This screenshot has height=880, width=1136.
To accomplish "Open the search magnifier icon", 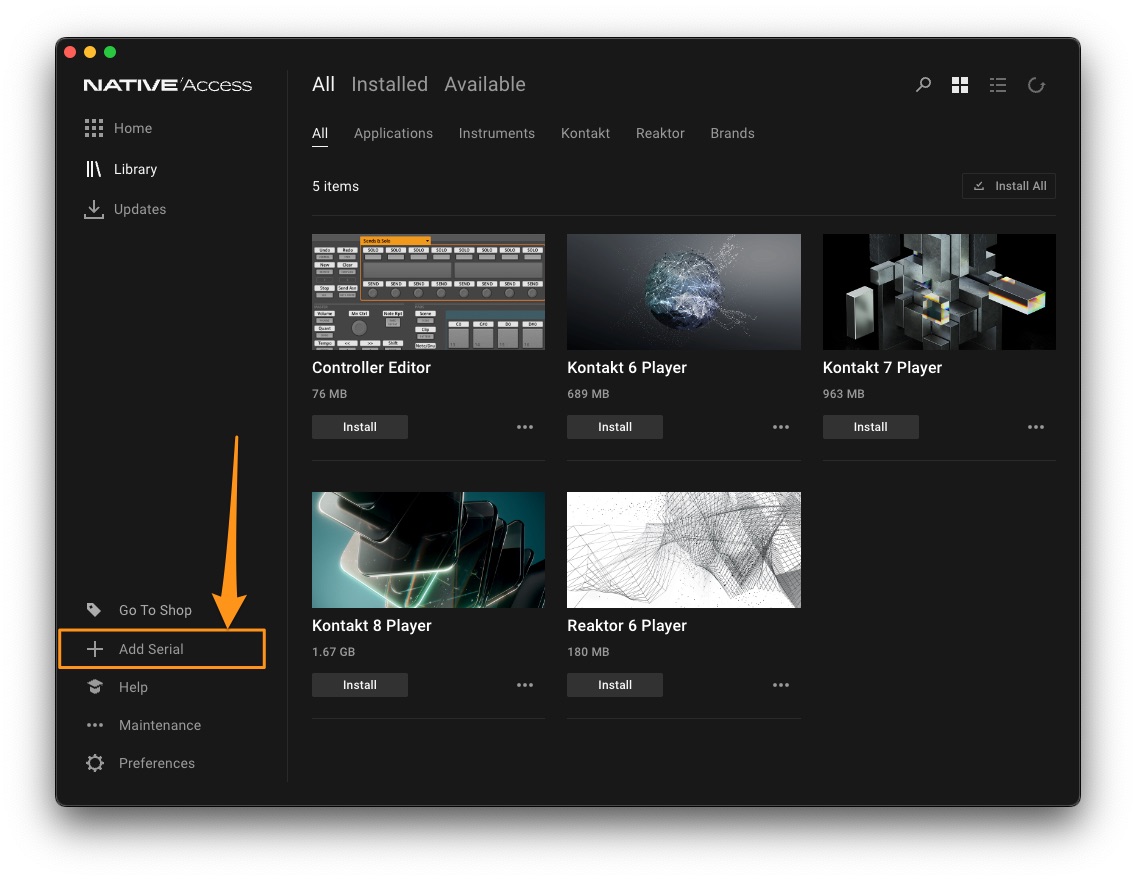I will tap(923, 85).
